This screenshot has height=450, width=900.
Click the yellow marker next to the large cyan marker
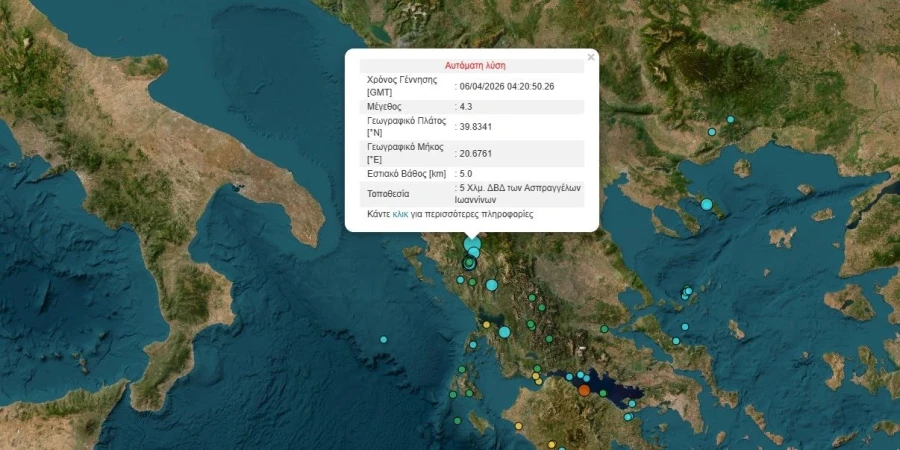487,324
